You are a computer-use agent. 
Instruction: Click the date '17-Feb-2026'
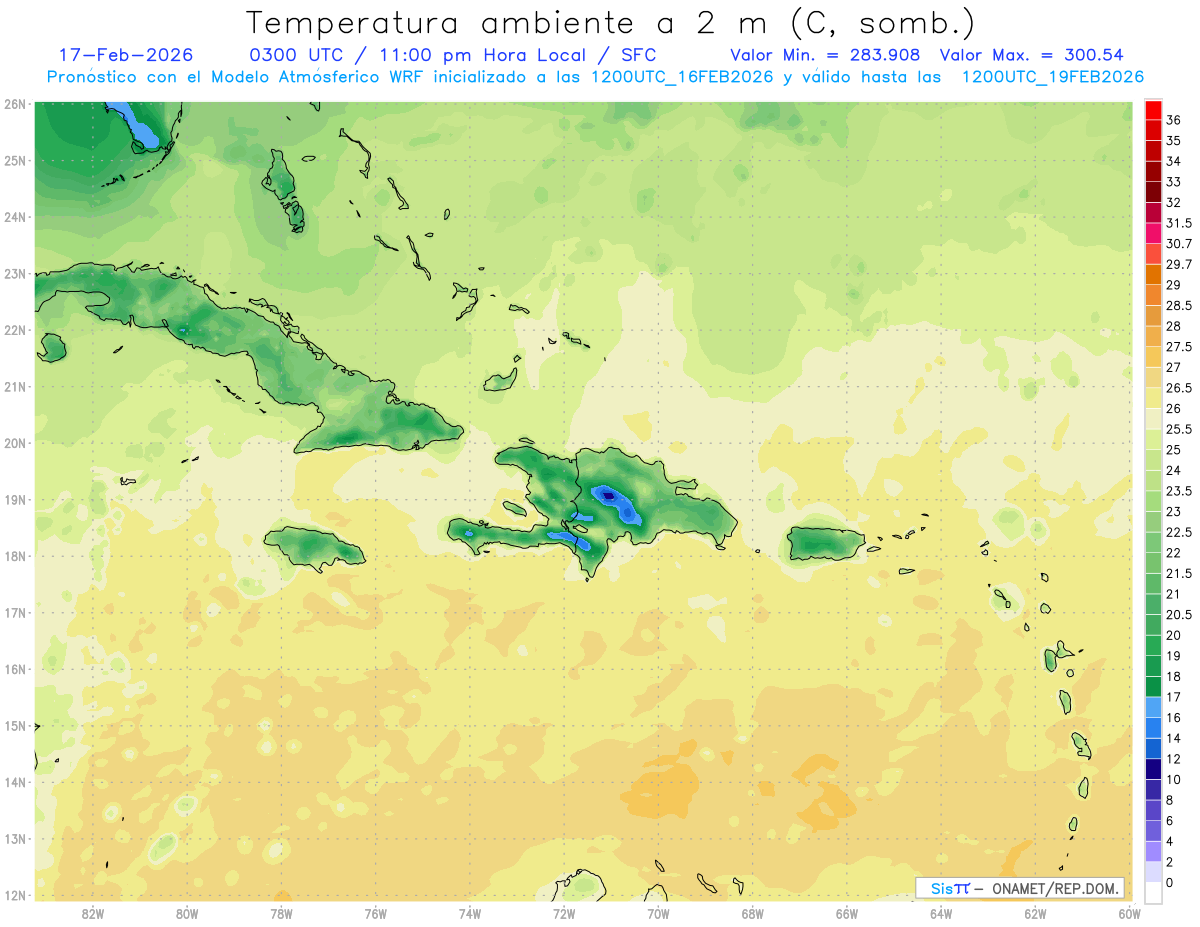tap(126, 55)
